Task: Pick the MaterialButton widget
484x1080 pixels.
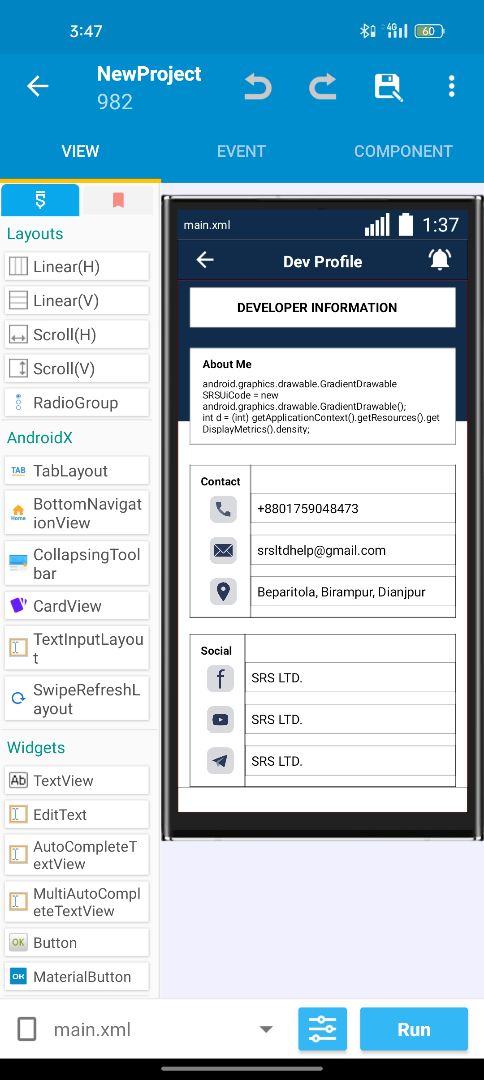Action: [x=76, y=976]
